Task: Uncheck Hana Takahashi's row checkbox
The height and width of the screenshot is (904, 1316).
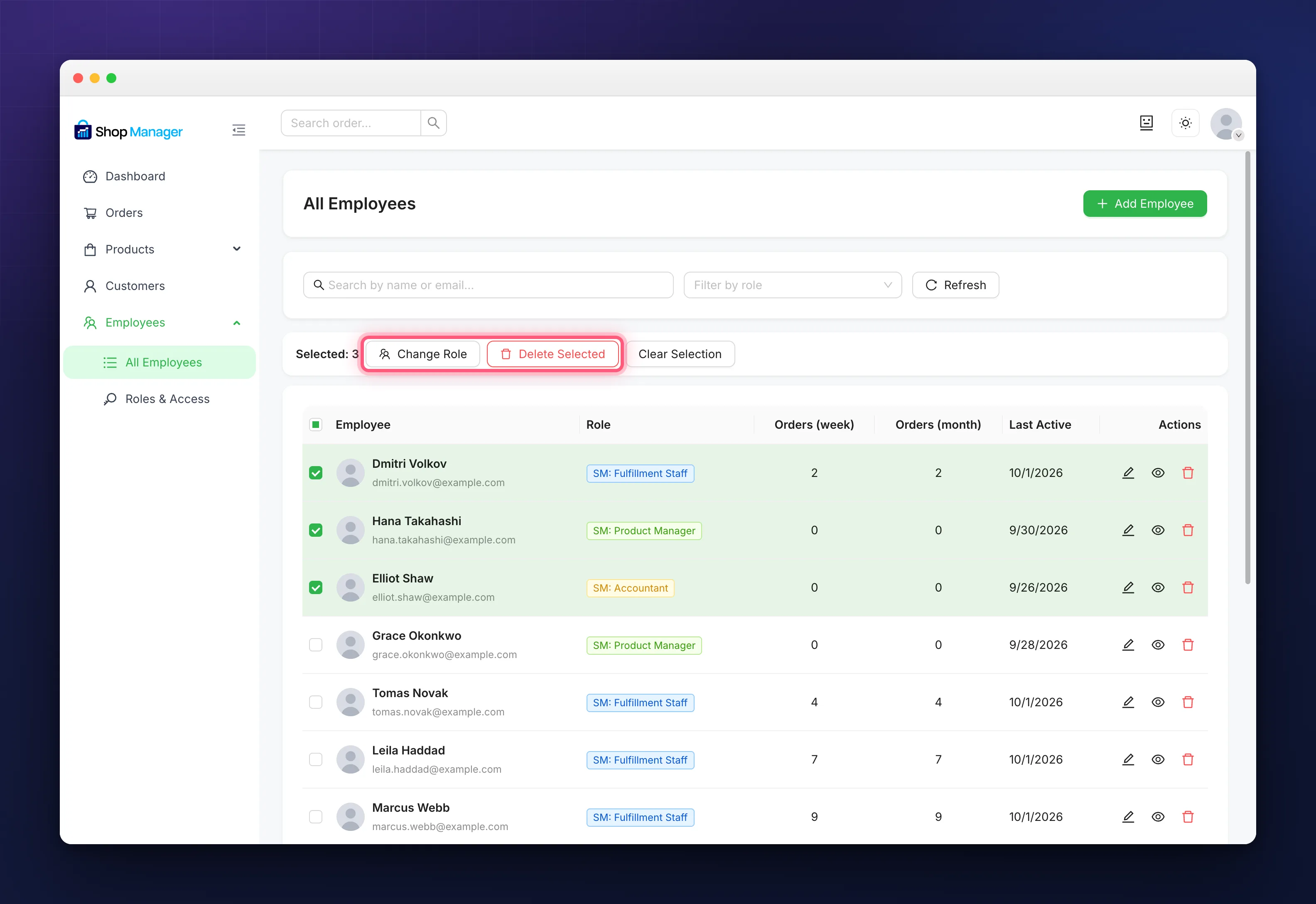Action: [316, 530]
